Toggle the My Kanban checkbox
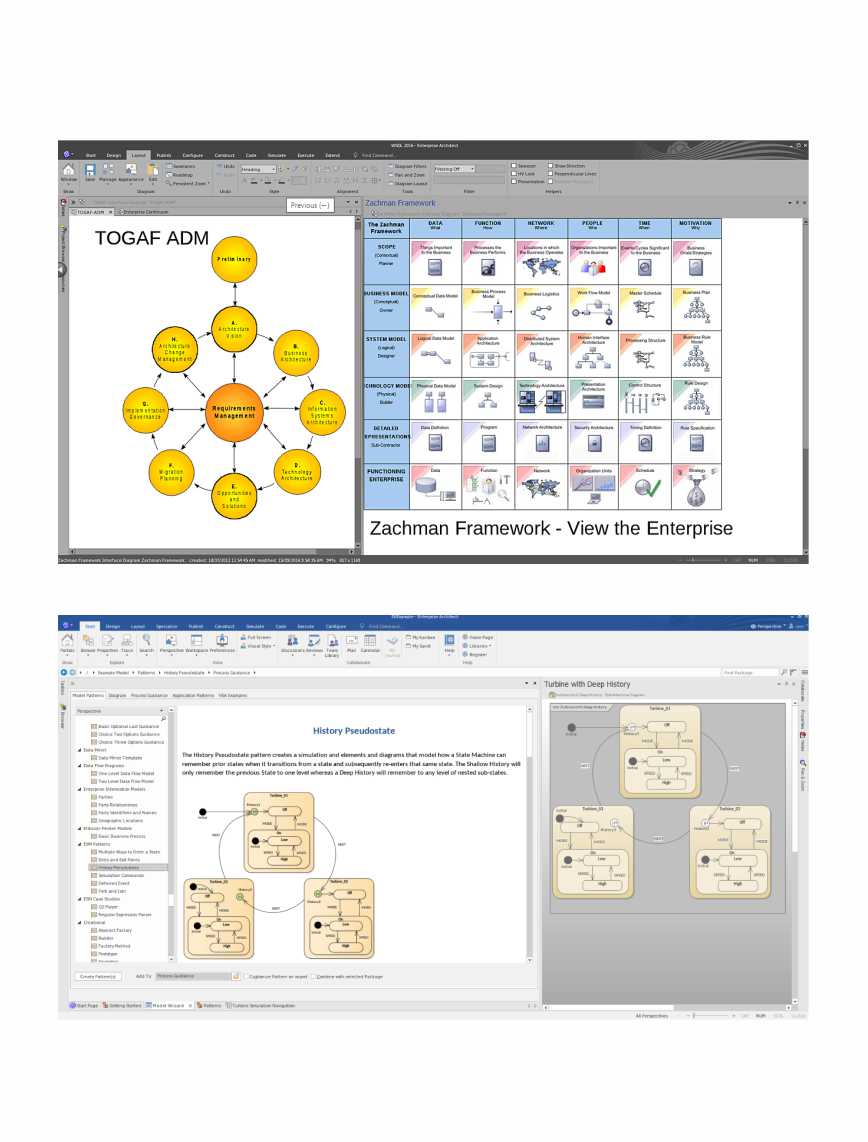 tap(409, 637)
